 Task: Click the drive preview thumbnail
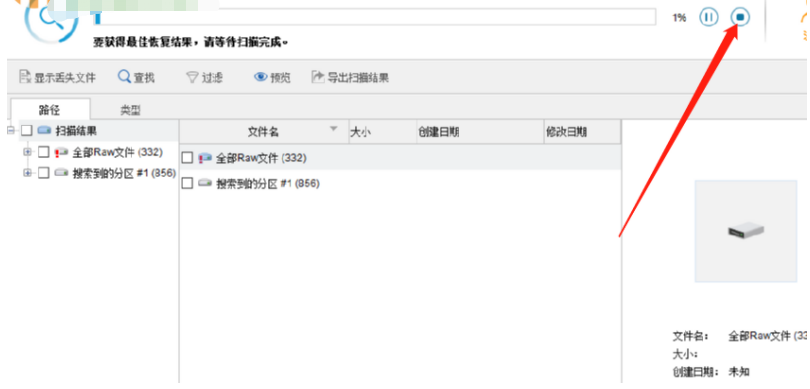(746, 231)
